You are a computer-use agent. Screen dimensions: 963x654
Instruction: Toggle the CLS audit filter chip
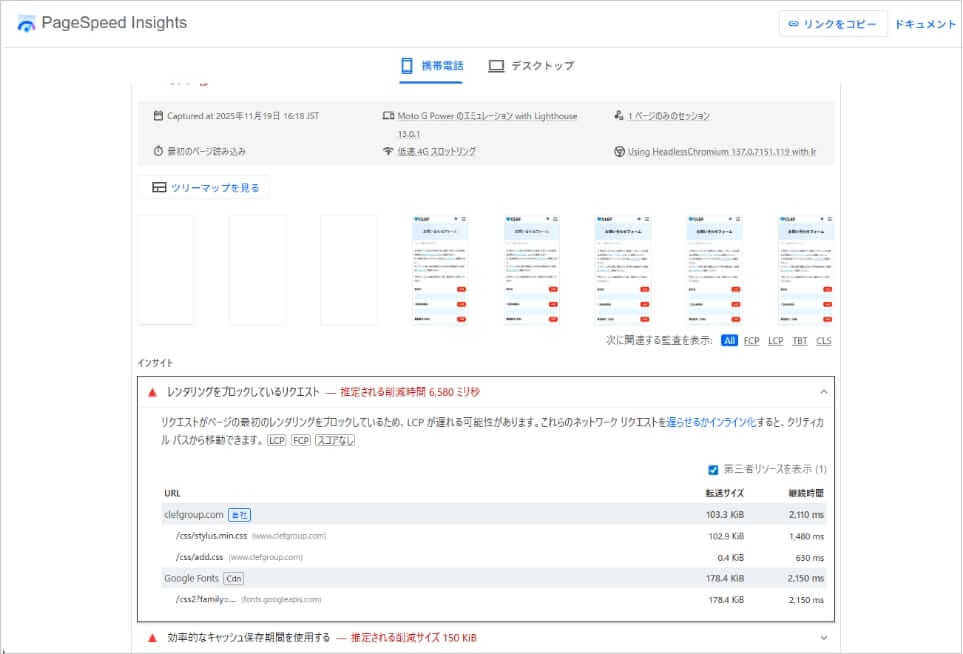pyautogui.click(x=822, y=341)
